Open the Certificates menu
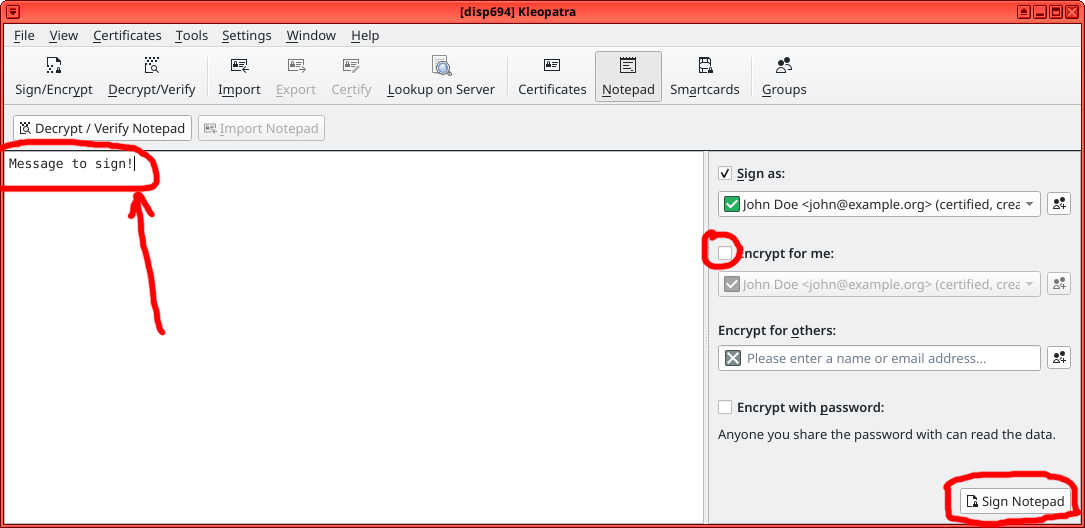Image resolution: width=1085 pixels, height=528 pixels. 127,35
